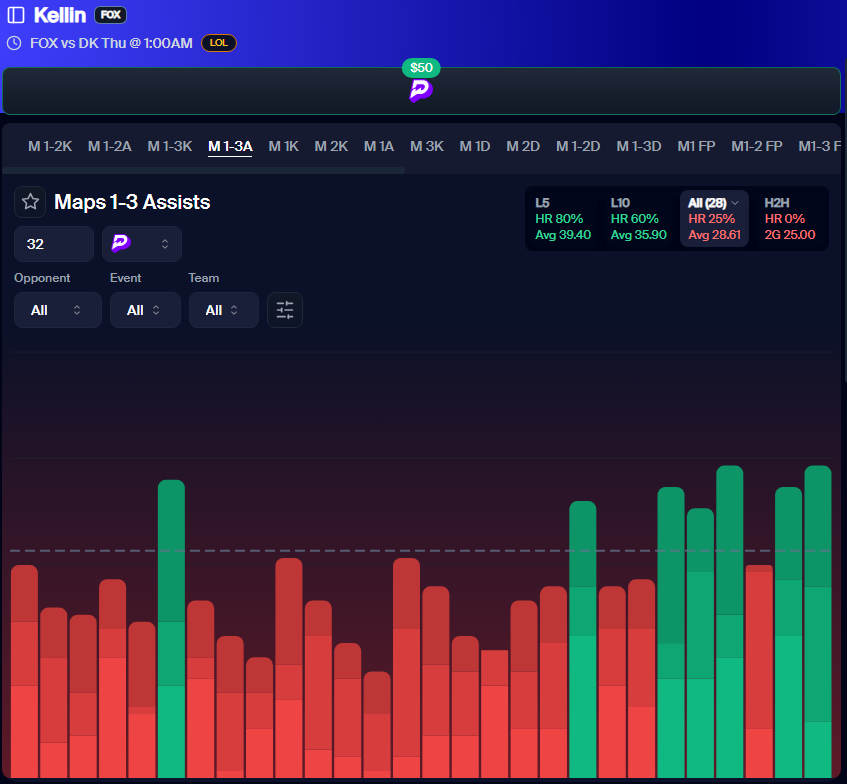The width and height of the screenshot is (847, 784).
Task: Switch to the M 1K tab
Action: (284, 146)
